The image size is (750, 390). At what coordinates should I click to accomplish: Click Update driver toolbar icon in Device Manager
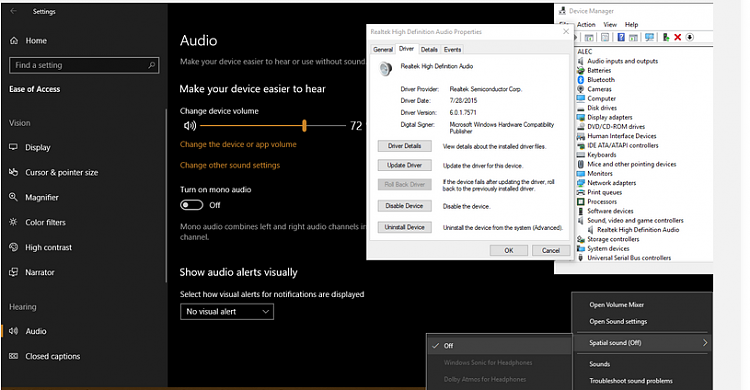[x=665, y=37]
